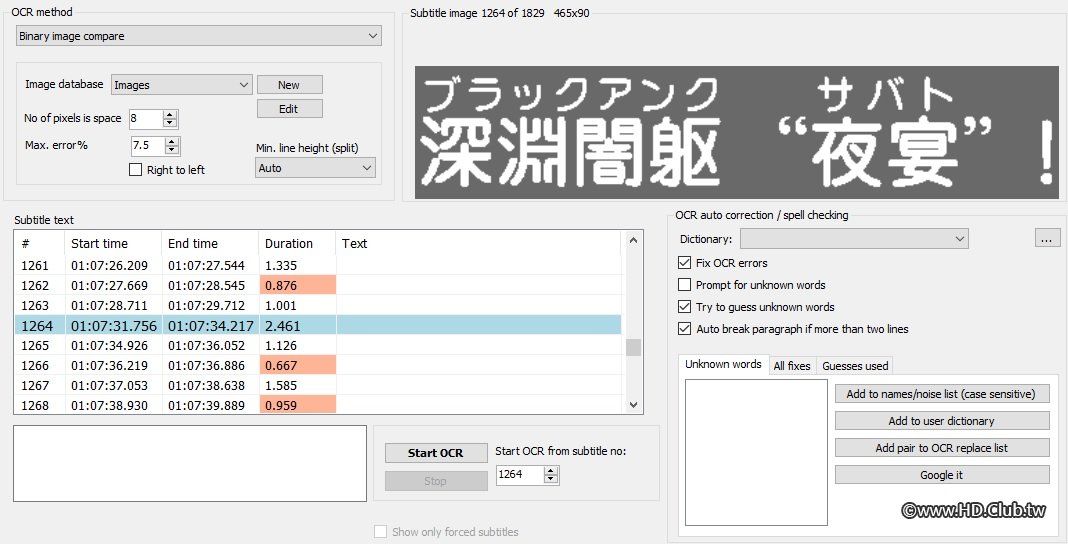Enable the Right to left checkbox
Viewport: 1068px width, 544px height.
click(135, 170)
